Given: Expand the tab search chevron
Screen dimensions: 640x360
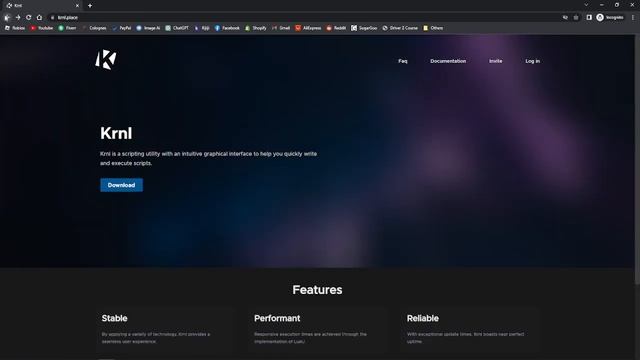Looking at the screenshot, I should point(586,5).
